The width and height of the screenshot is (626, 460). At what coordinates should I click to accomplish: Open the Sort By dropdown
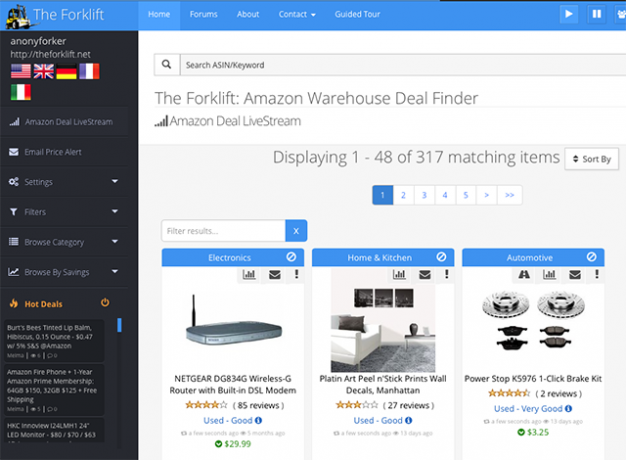tap(592, 159)
